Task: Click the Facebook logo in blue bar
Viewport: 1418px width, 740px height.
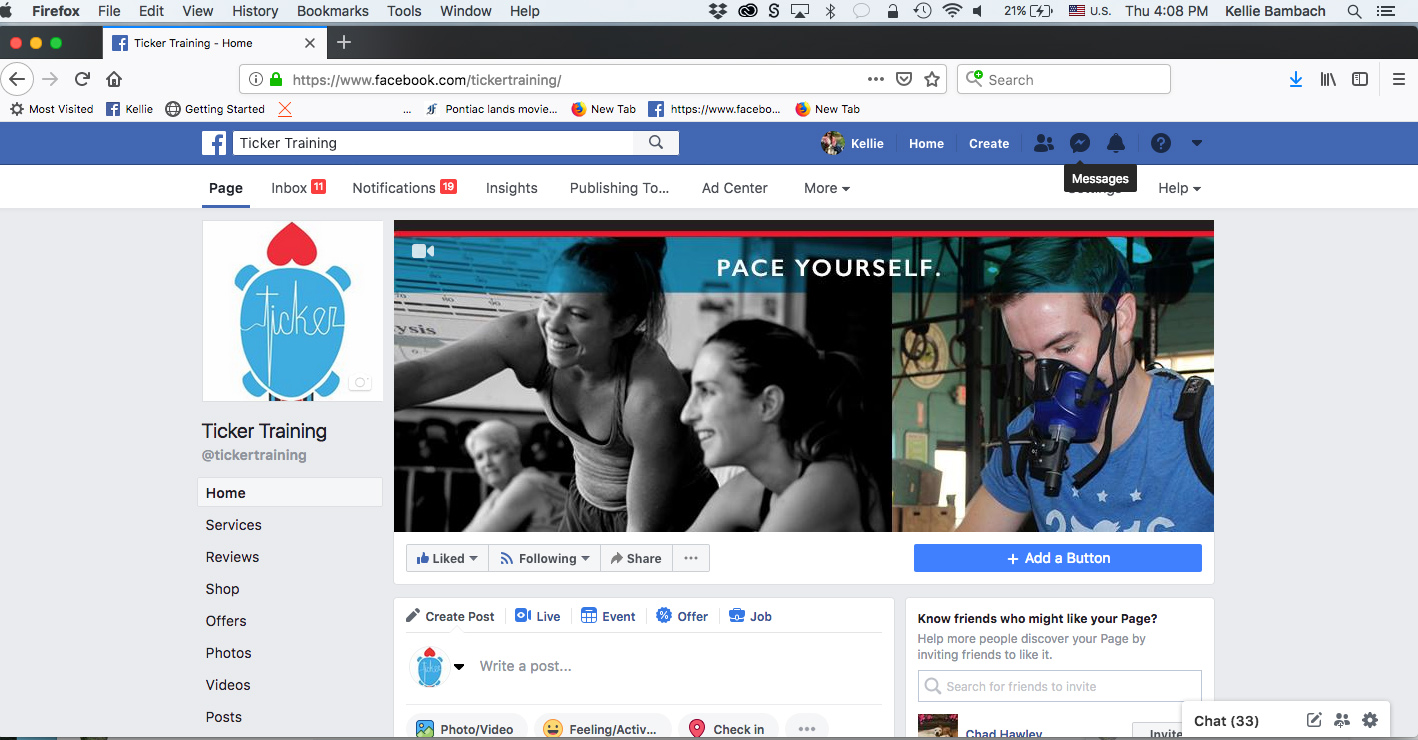Action: pyautogui.click(x=214, y=143)
